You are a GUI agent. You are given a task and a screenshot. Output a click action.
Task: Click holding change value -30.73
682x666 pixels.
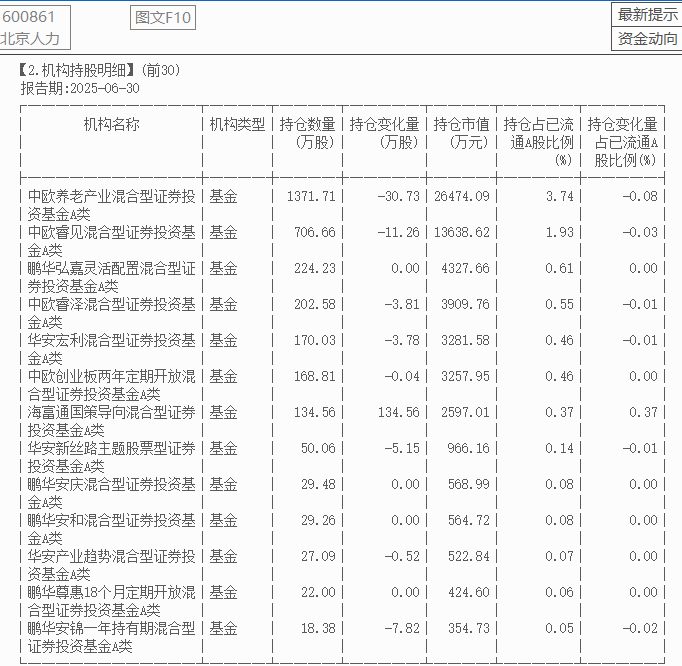point(398,196)
